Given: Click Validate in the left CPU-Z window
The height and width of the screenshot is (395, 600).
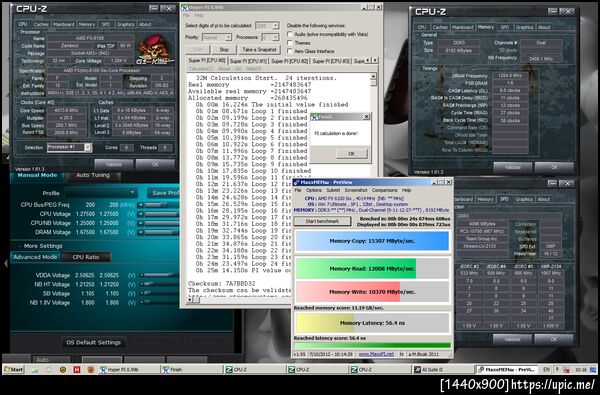Looking at the screenshot, I should tap(114, 164).
